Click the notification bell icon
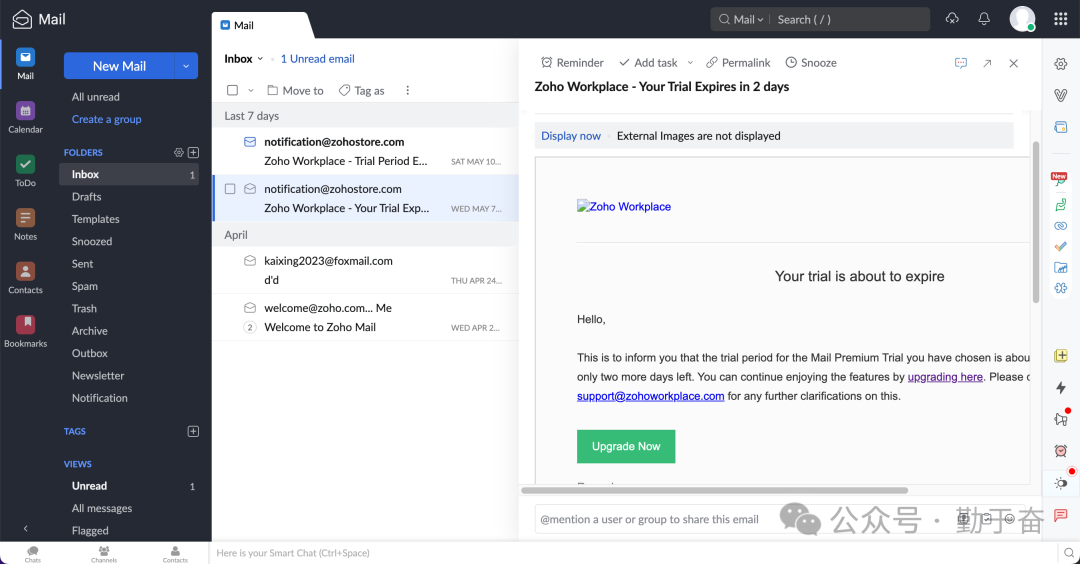 point(984,19)
